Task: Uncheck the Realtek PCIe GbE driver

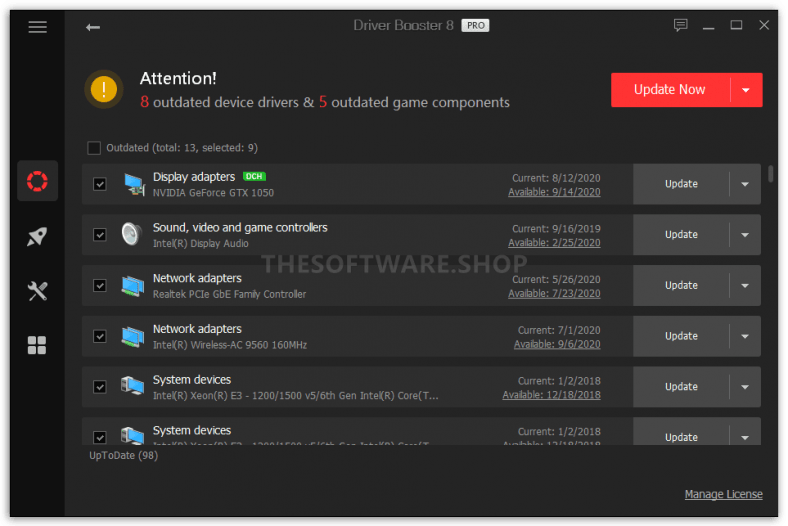Action: 100,285
